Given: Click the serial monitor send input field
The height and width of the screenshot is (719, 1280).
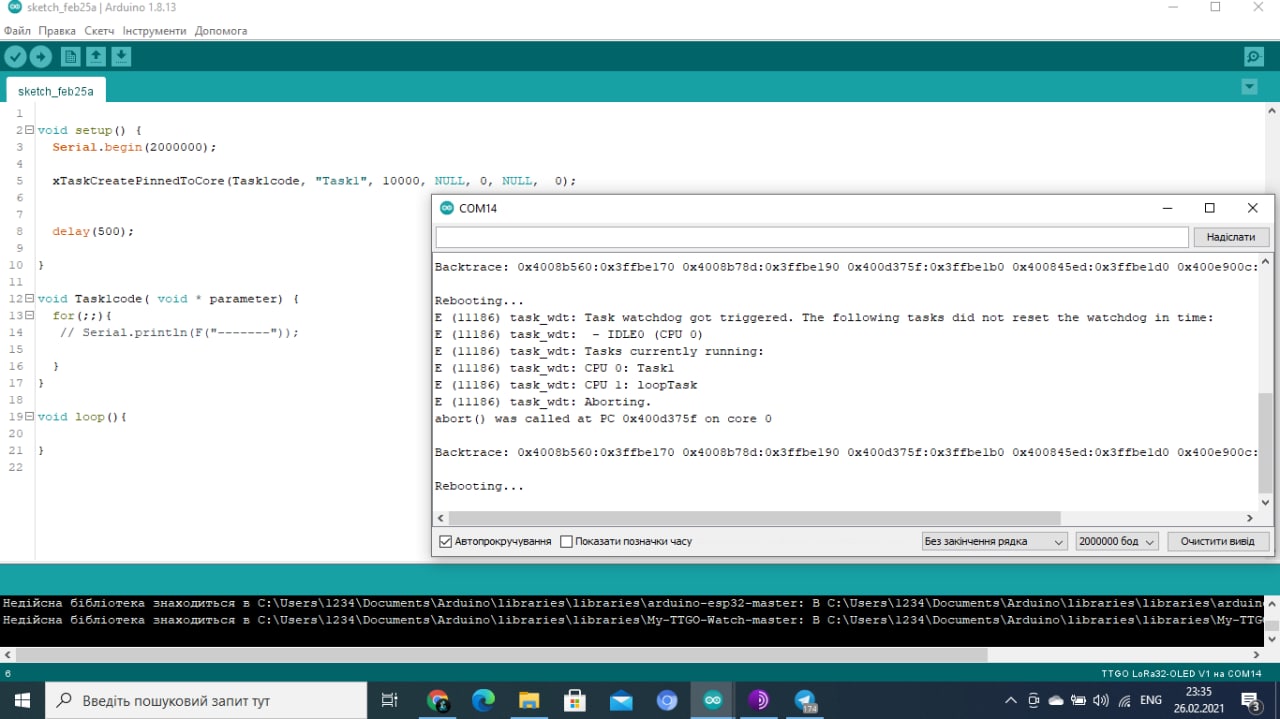Looking at the screenshot, I should click(812, 237).
